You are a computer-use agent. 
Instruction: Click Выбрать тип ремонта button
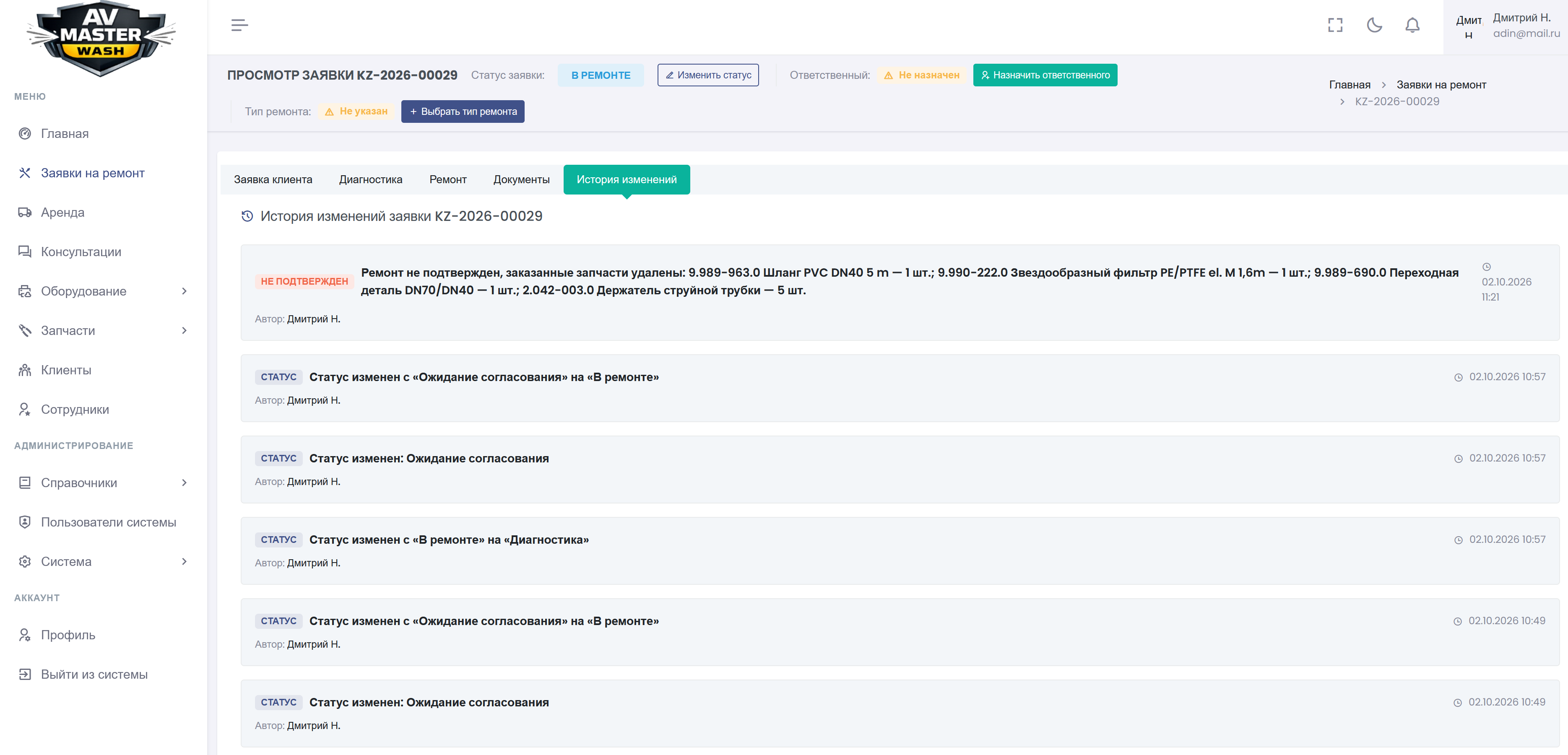click(463, 112)
